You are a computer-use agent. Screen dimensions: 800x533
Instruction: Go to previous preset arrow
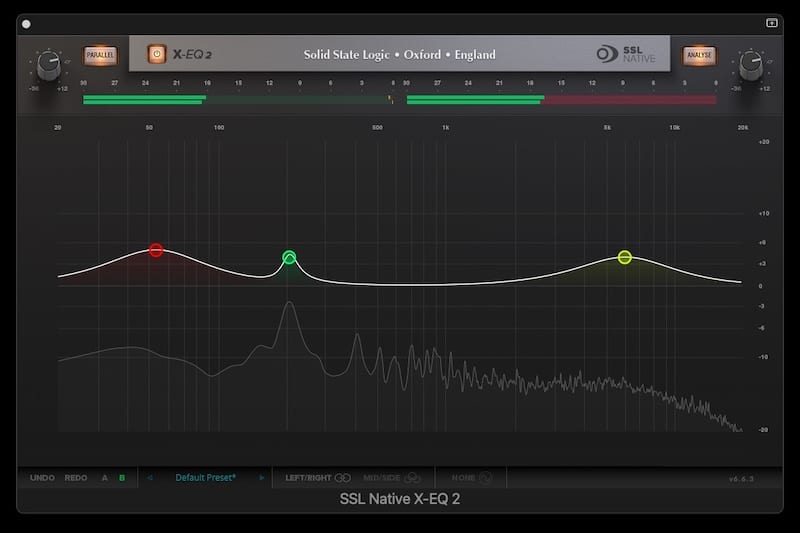click(x=149, y=478)
